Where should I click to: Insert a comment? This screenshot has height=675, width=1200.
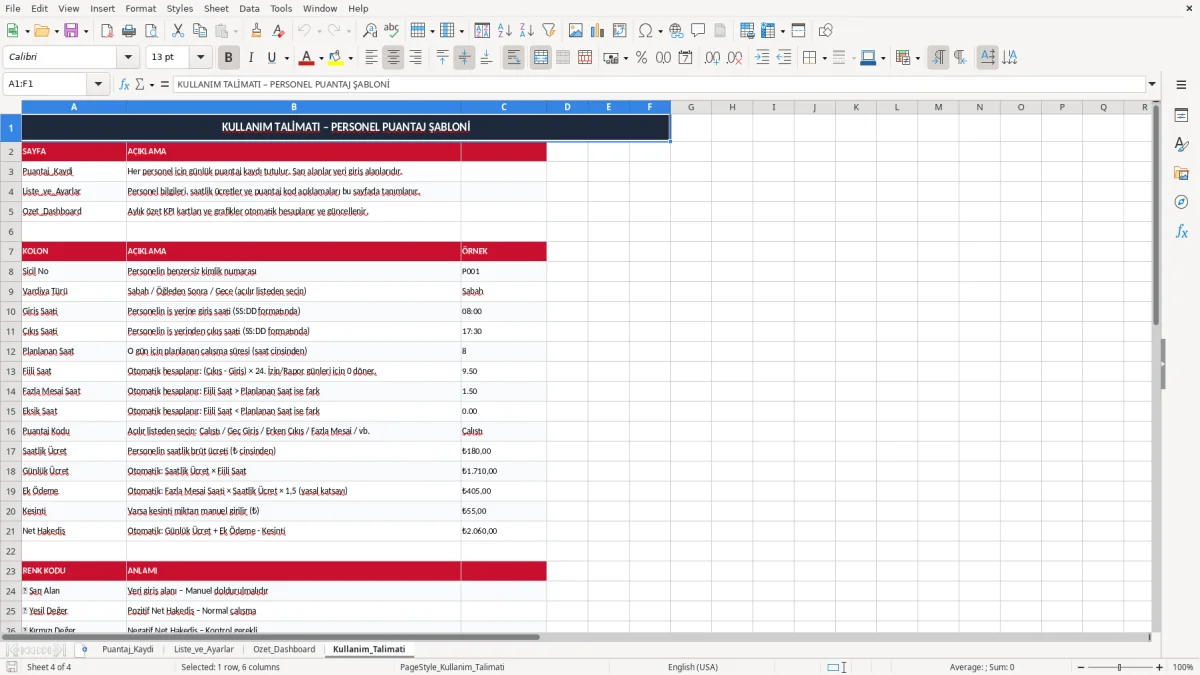coord(698,31)
